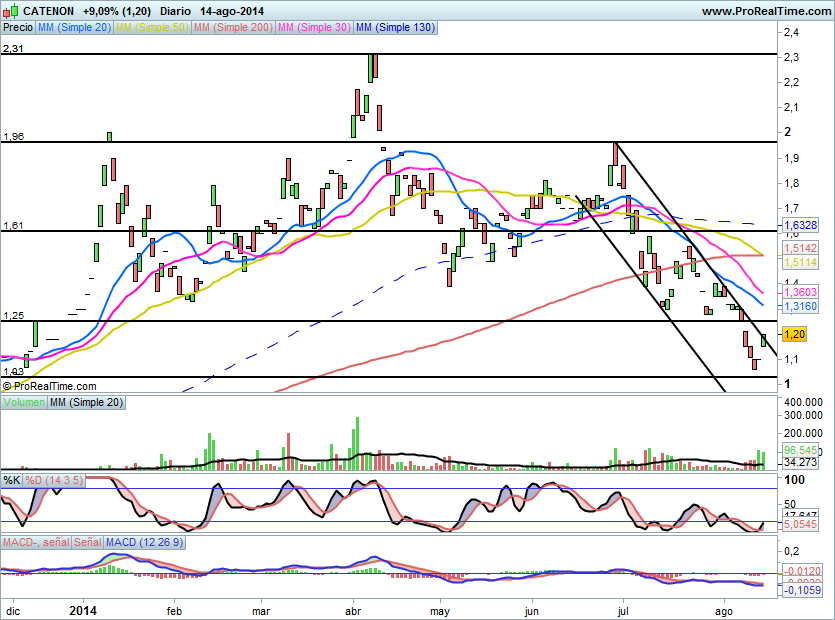The height and width of the screenshot is (620, 835).
Task: Click the green 96.545 volume value tag
Action: (800, 450)
